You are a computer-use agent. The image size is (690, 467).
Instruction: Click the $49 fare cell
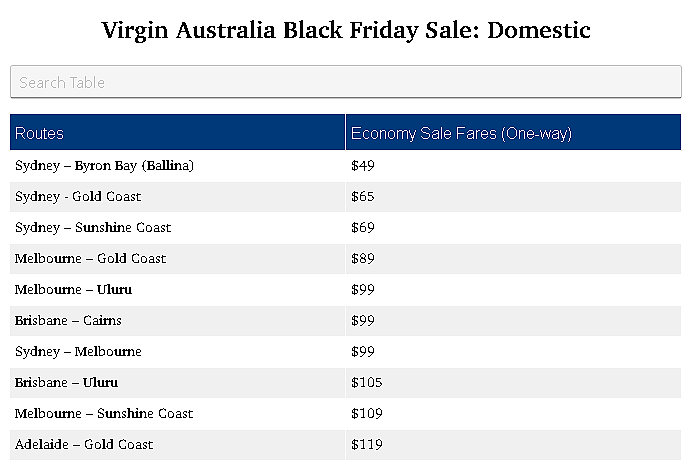tap(514, 165)
